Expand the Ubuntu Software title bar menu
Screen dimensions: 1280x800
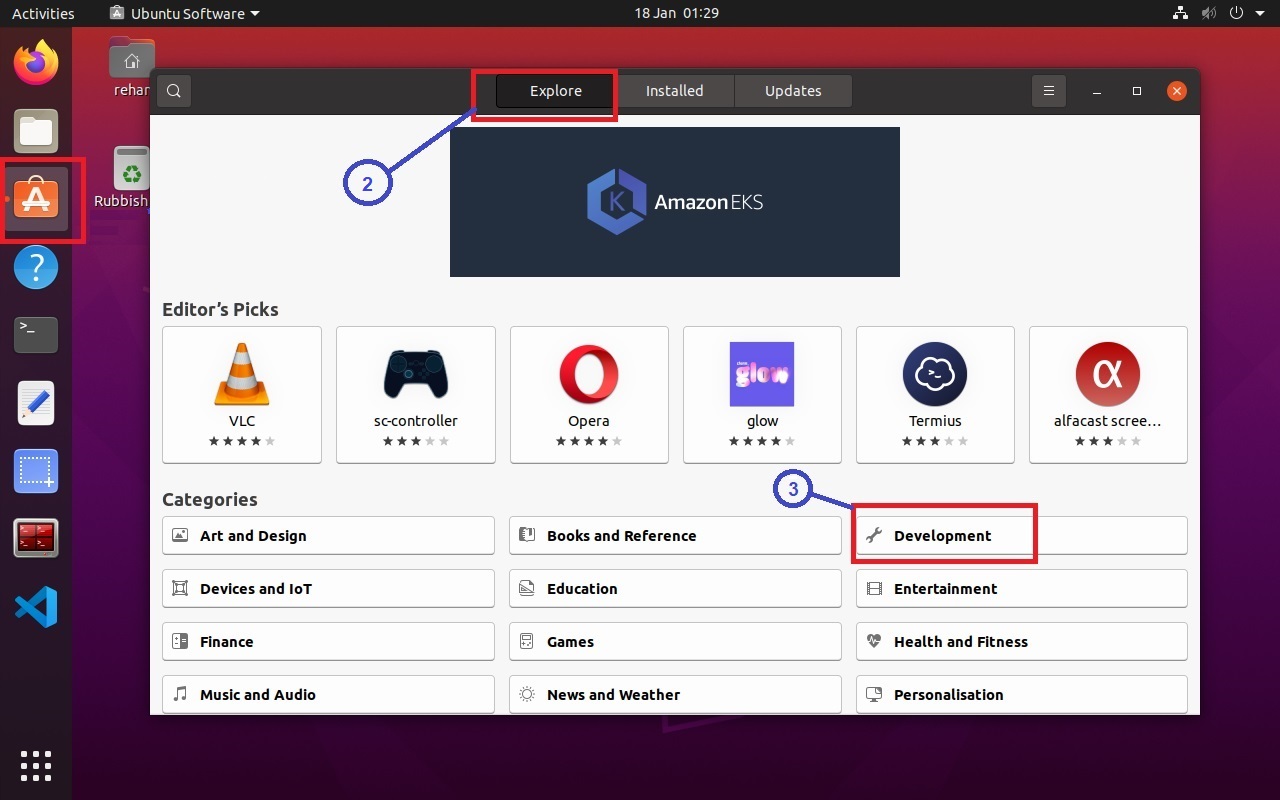pyautogui.click(x=184, y=13)
